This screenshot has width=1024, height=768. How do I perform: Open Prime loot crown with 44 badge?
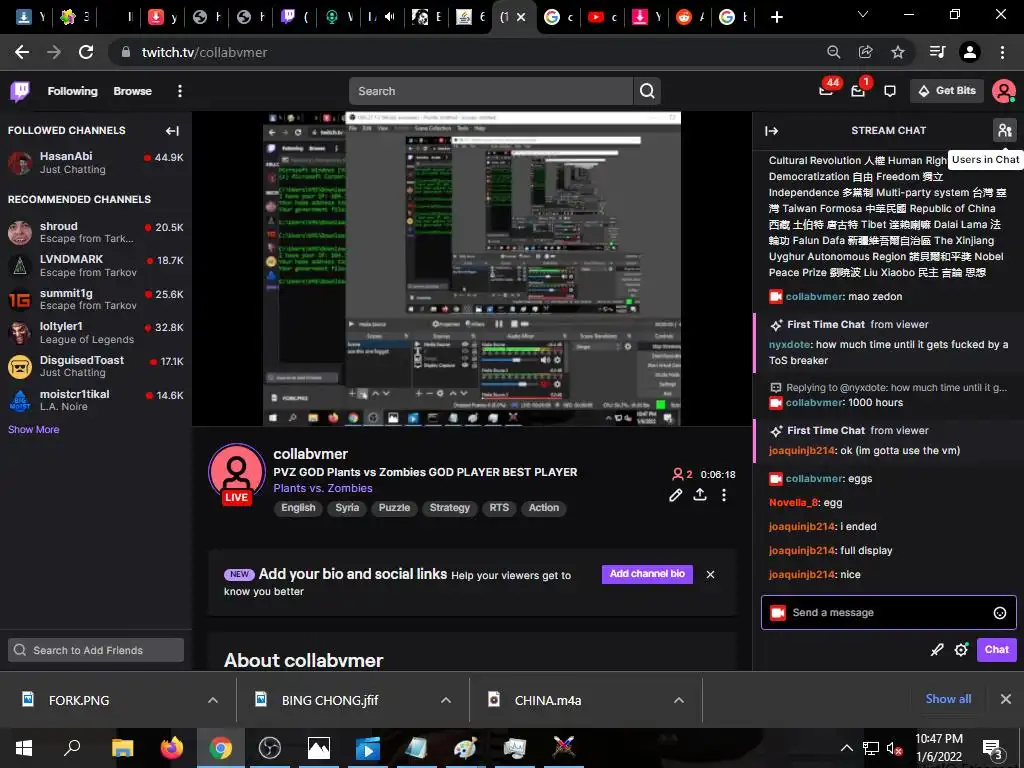point(826,91)
